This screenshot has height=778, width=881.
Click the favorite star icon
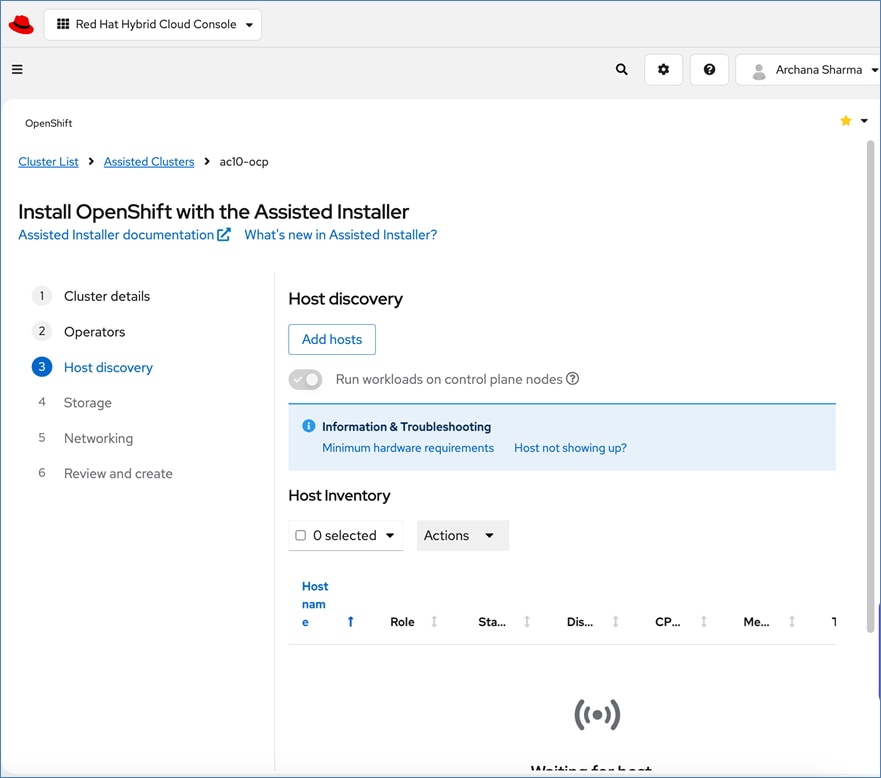tap(846, 121)
